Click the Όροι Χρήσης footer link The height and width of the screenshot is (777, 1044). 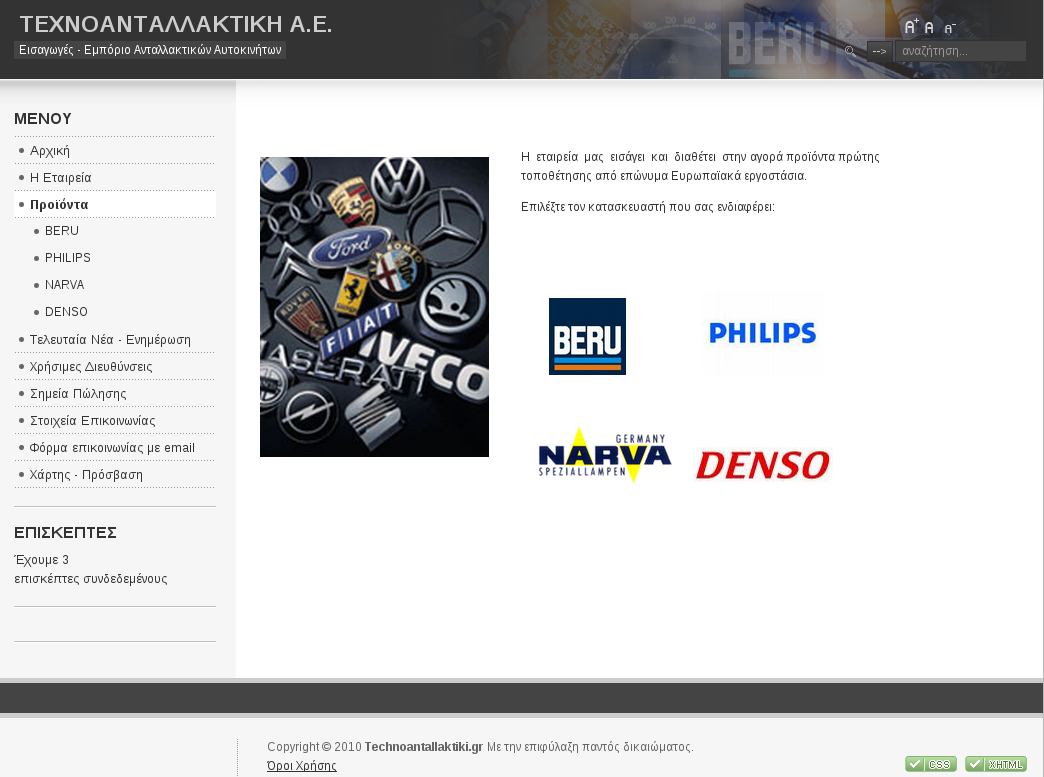(302, 766)
